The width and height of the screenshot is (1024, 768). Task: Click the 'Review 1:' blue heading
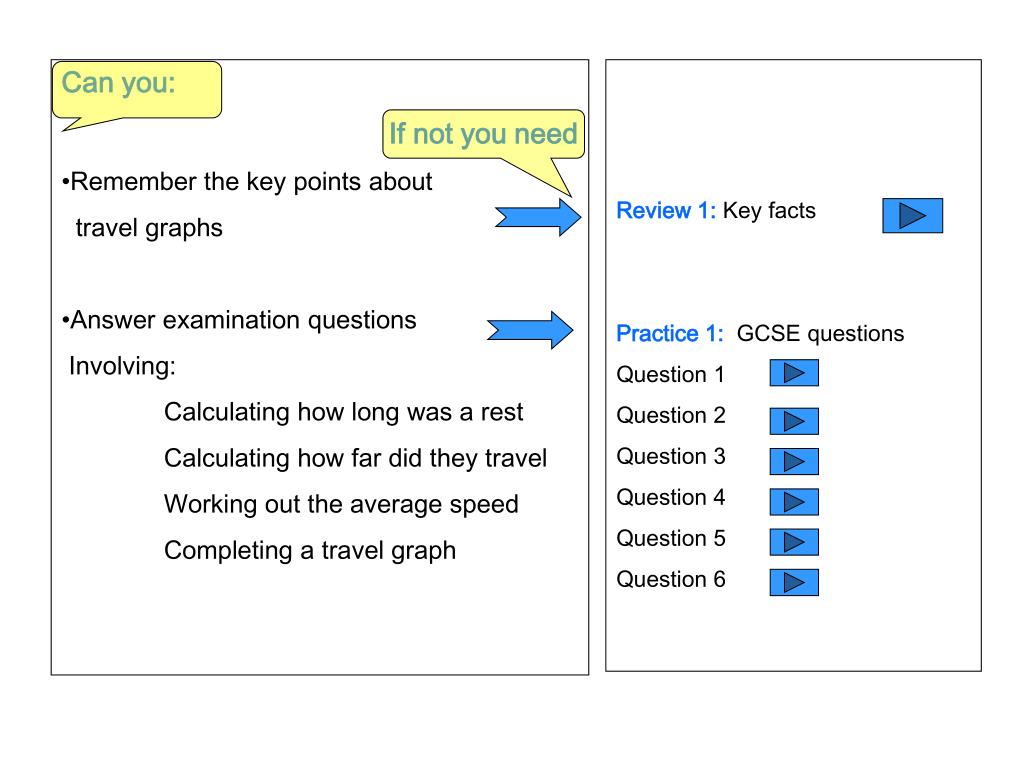point(666,211)
